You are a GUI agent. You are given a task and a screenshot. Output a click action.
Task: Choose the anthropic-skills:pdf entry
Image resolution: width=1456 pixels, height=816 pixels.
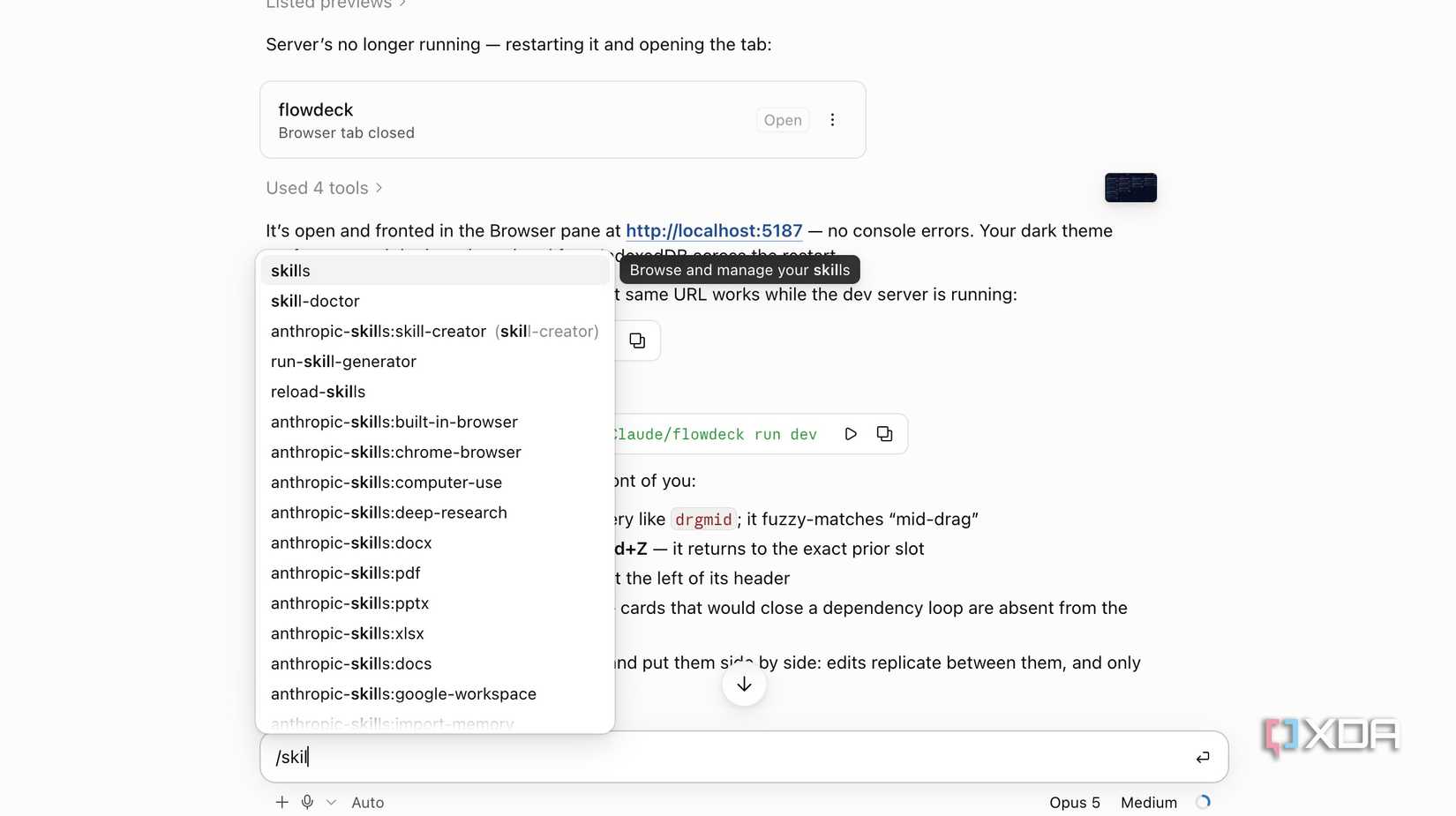pos(435,573)
